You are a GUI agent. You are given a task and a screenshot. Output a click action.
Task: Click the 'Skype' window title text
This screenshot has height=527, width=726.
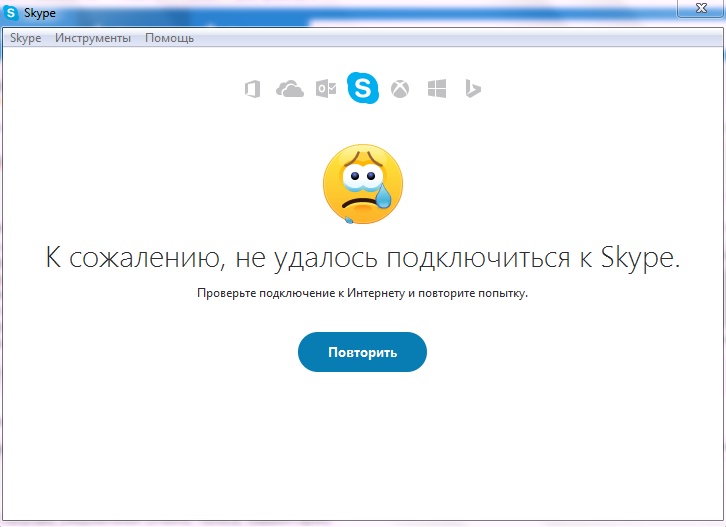(x=40, y=13)
